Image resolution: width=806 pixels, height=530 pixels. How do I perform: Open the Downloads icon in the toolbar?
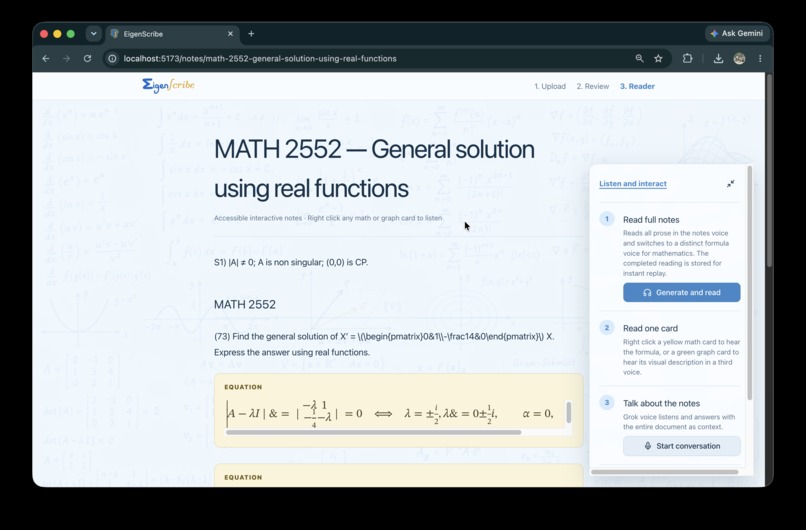[719, 59]
